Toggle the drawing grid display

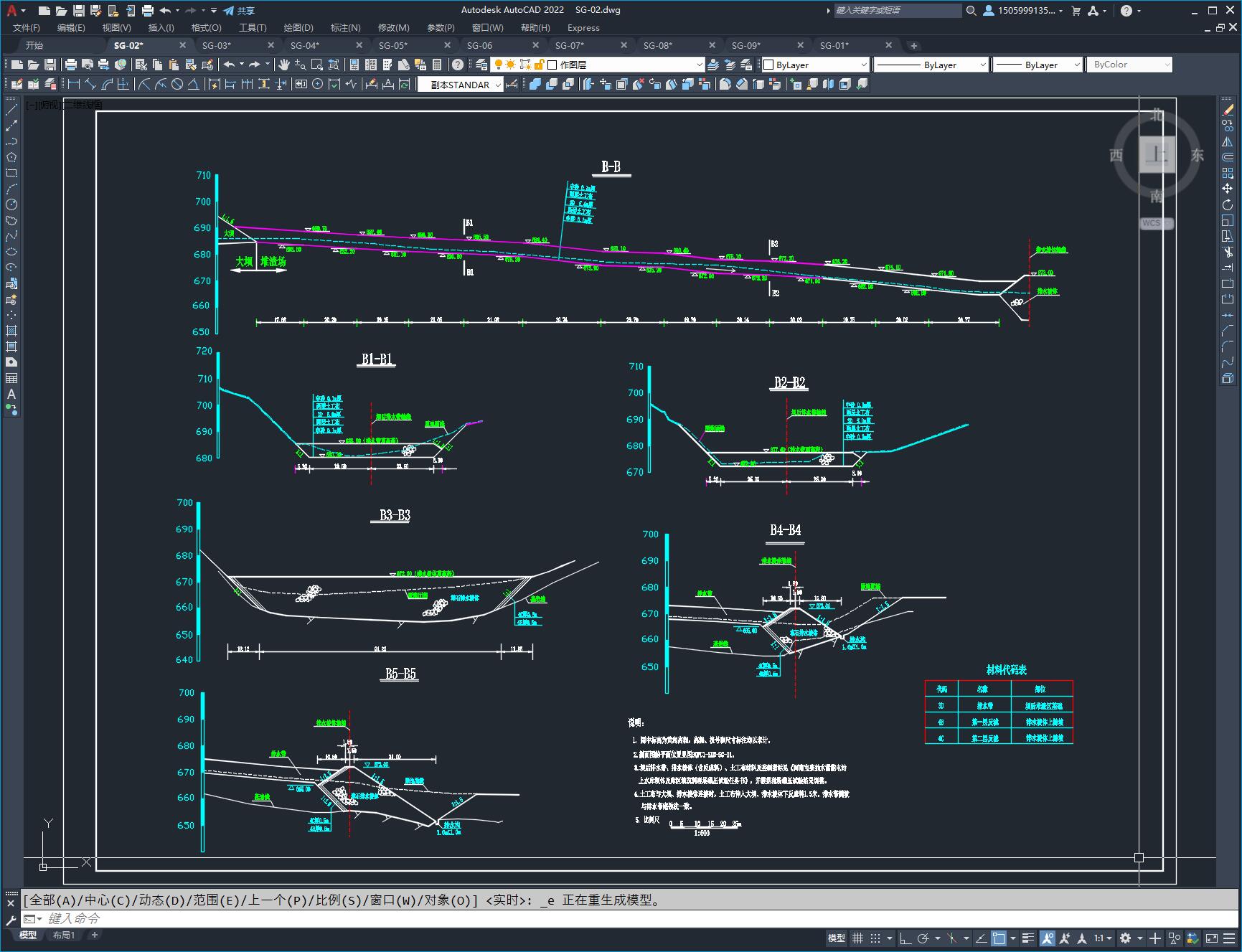tap(857, 938)
